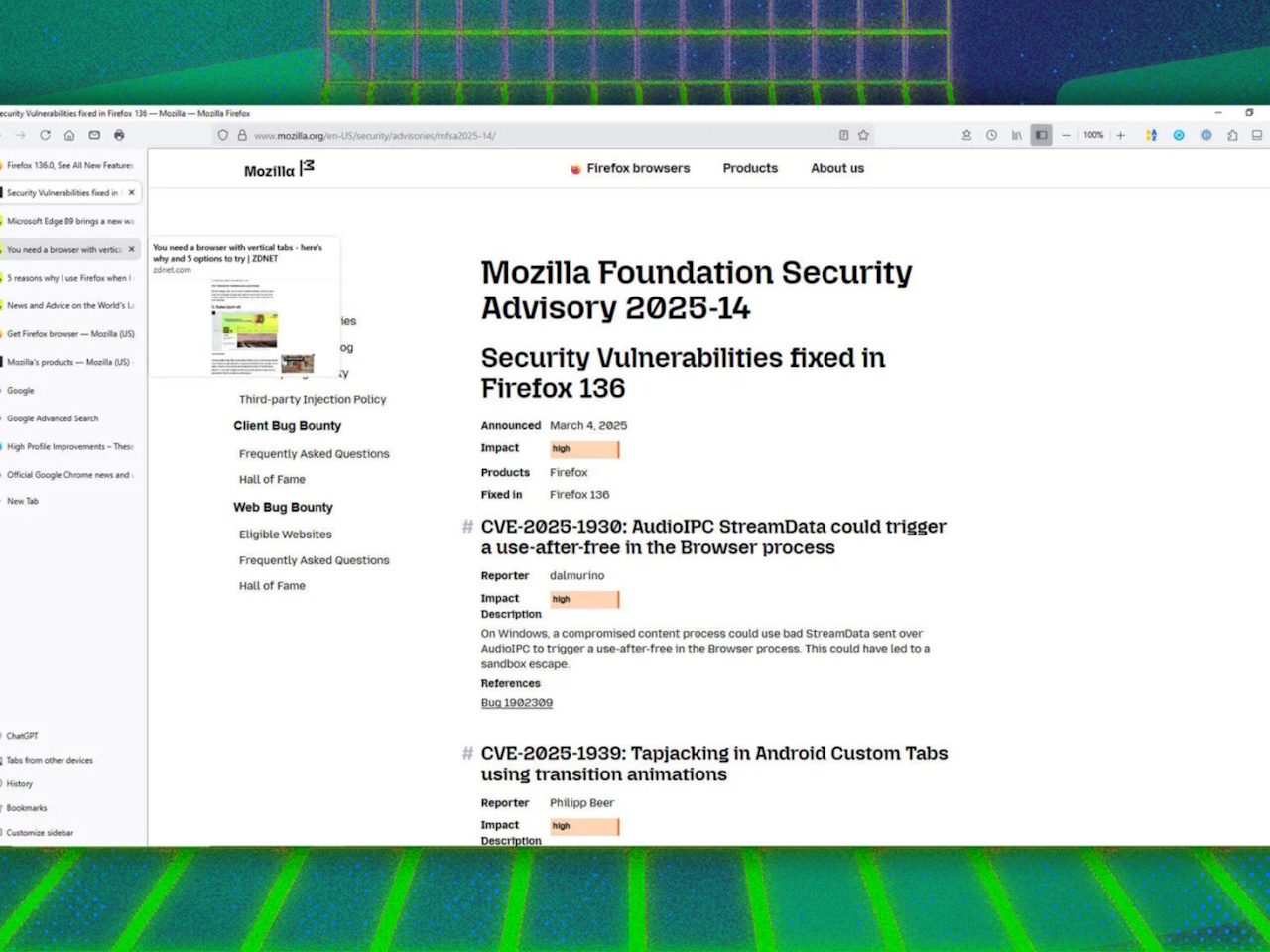Open the history clock toolbar icon
Viewport: 1270px width, 952px height.
pyautogui.click(x=991, y=135)
